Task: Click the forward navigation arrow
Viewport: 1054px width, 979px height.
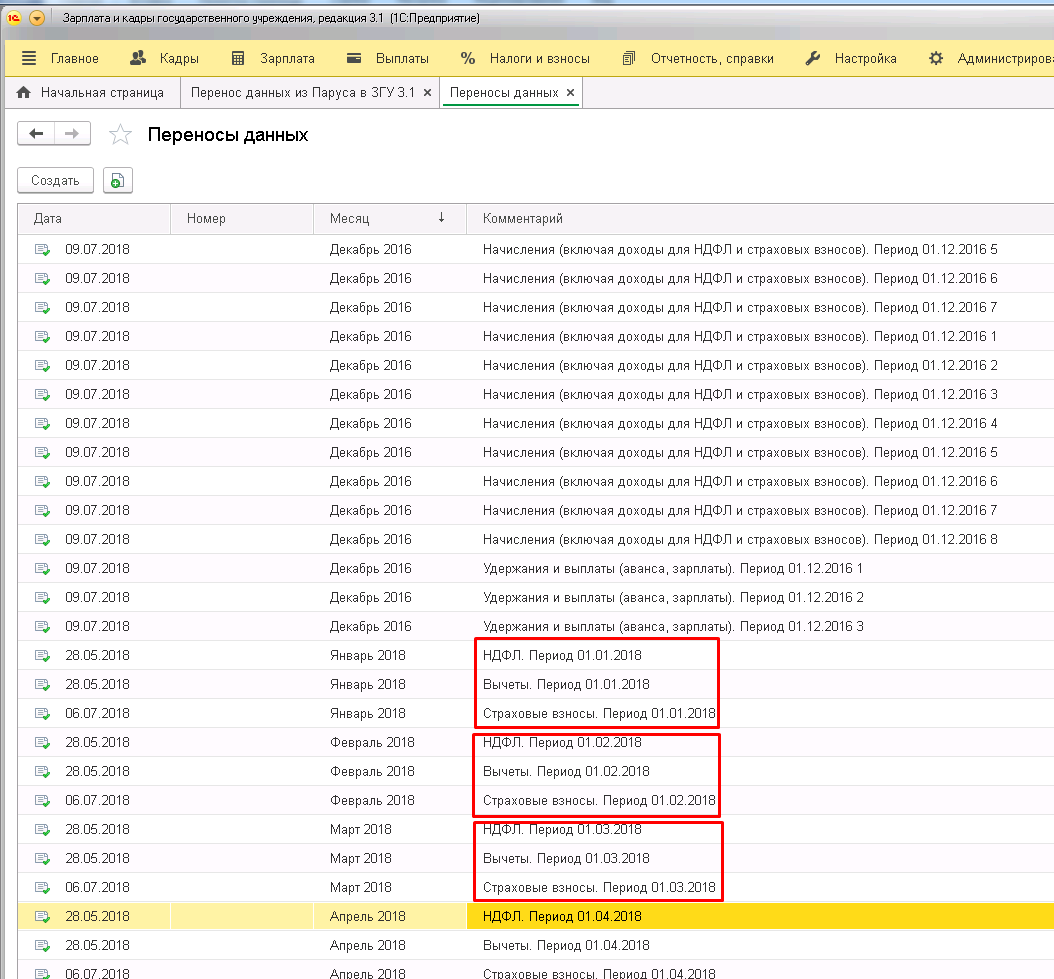Action: pyautogui.click(x=72, y=134)
